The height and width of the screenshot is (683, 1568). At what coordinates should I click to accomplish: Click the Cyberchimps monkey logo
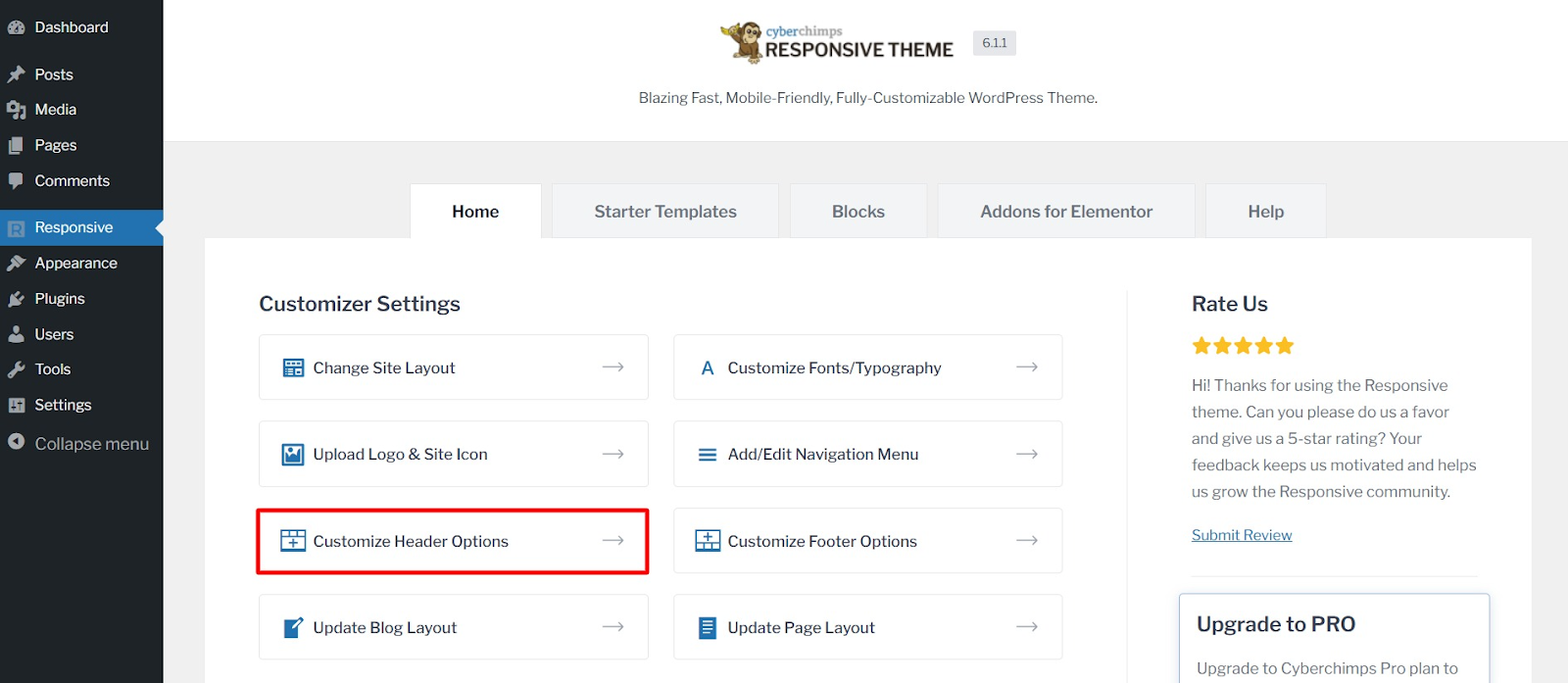click(x=742, y=42)
